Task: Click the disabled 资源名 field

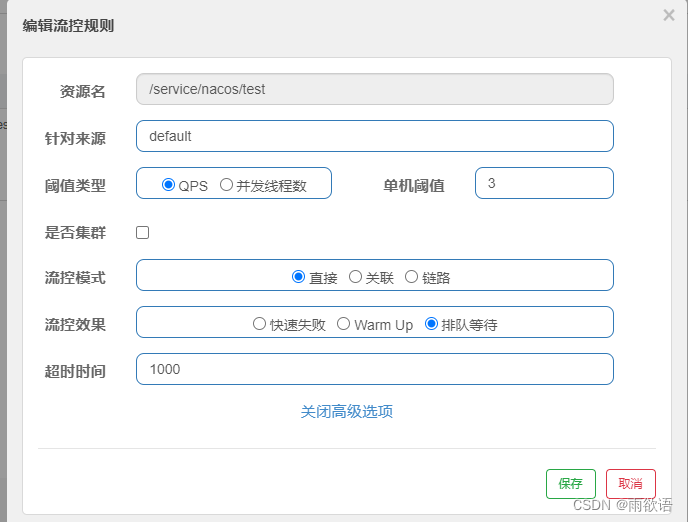Action: pos(375,89)
